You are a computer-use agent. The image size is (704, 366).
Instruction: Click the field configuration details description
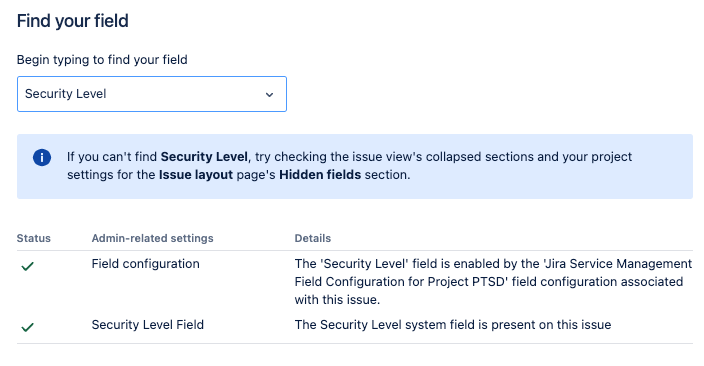(x=493, y=282)
